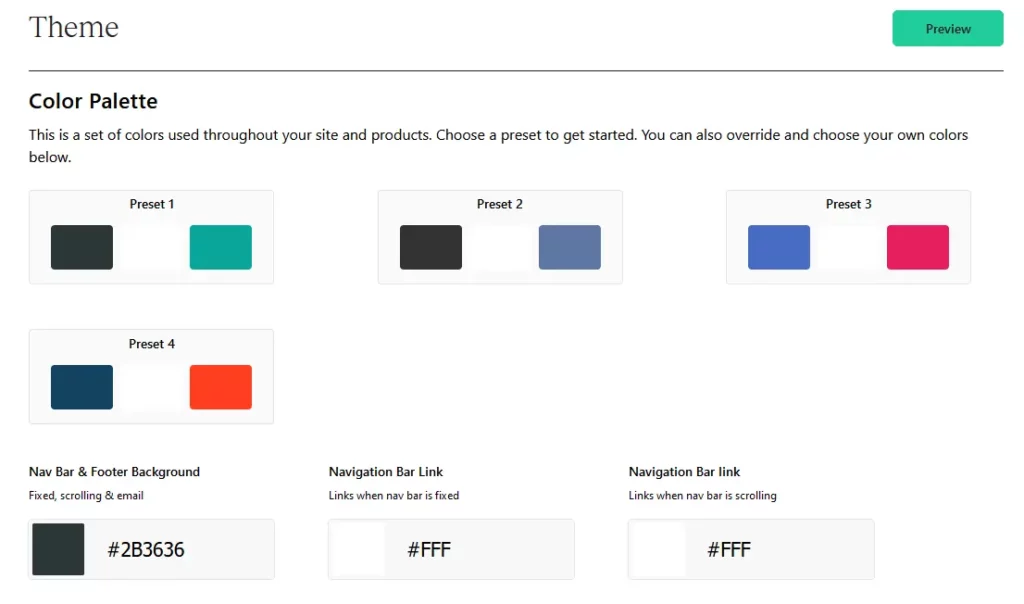Click the green Preview button
This screenshot has width=1024, height=604.
pyautogui.click(x=946, y=28)
